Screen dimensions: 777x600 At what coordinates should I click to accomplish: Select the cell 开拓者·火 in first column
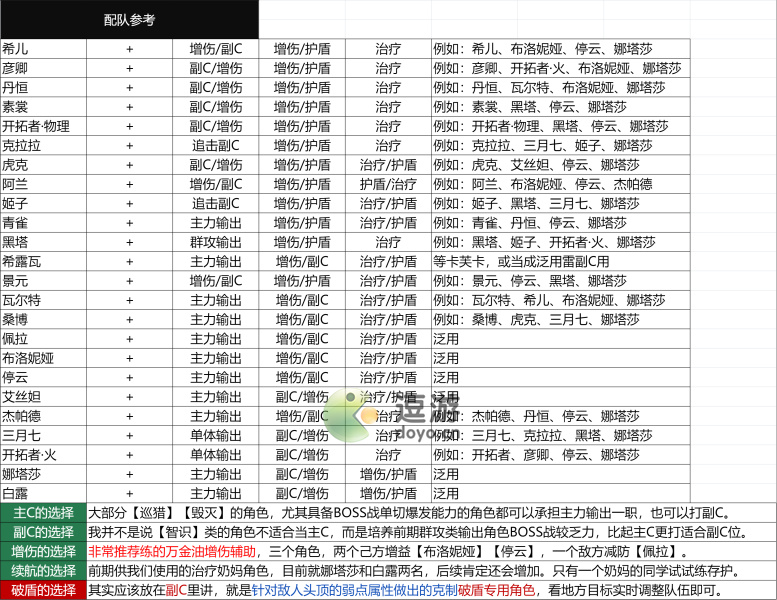point(44,455)
